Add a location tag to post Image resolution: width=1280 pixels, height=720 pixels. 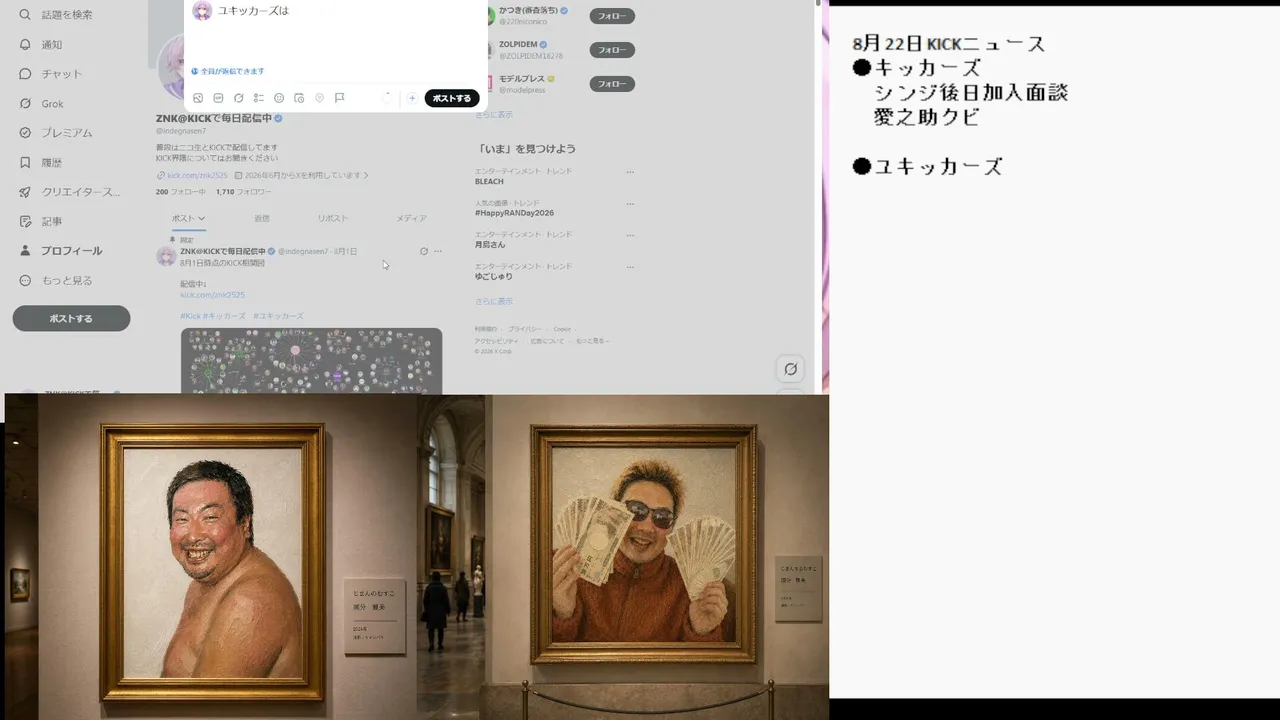tap(319, 98)
